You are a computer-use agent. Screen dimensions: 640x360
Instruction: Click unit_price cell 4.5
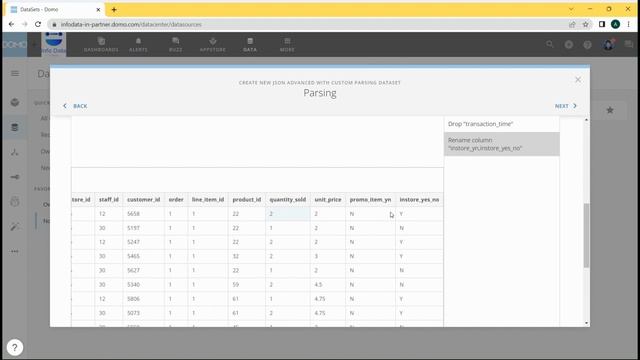[328, 284]
